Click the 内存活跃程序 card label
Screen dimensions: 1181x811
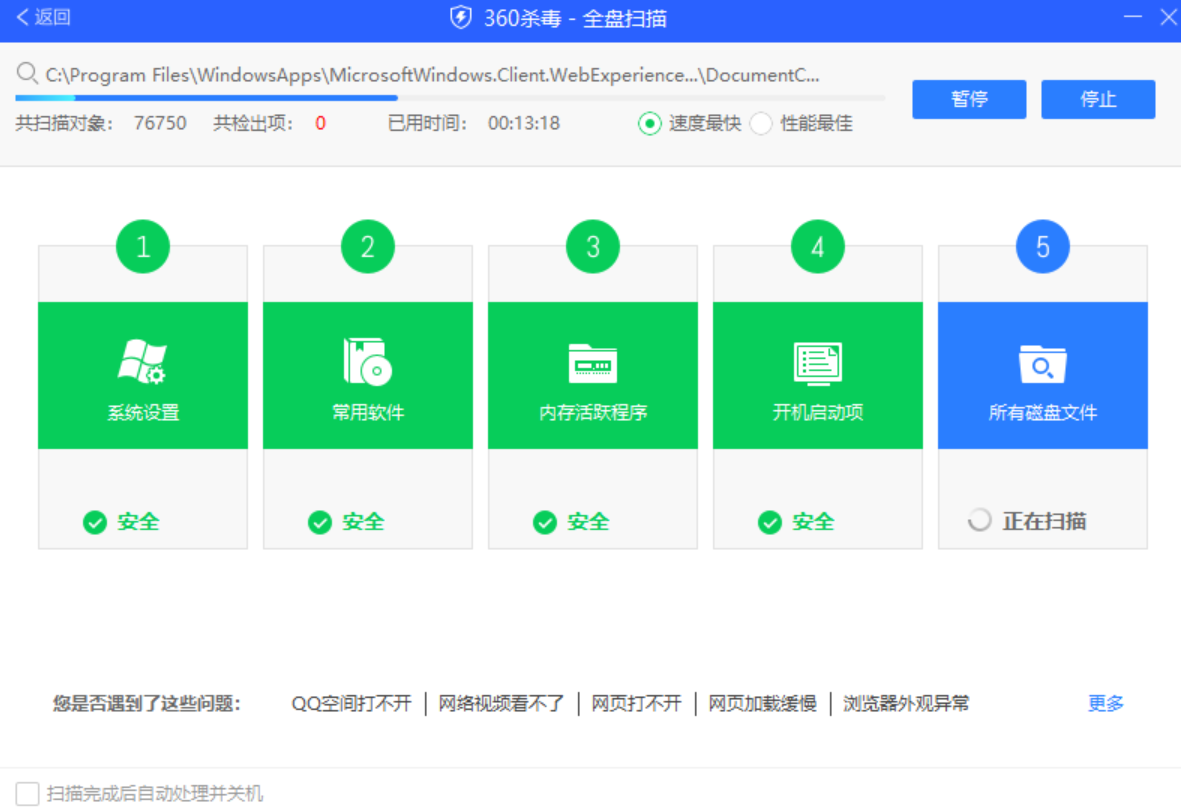593,413
